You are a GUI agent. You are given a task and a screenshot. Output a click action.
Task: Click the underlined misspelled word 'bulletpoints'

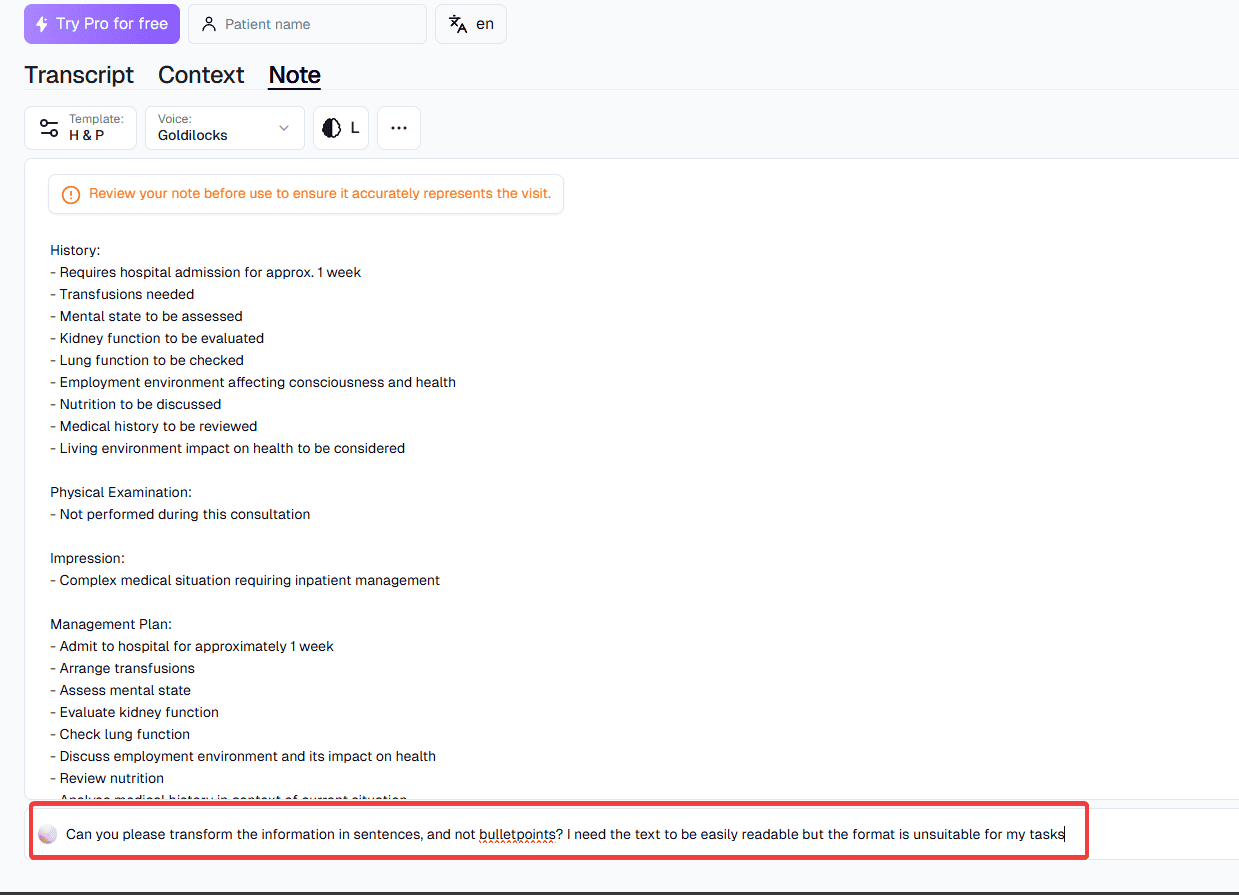point(516,834)
